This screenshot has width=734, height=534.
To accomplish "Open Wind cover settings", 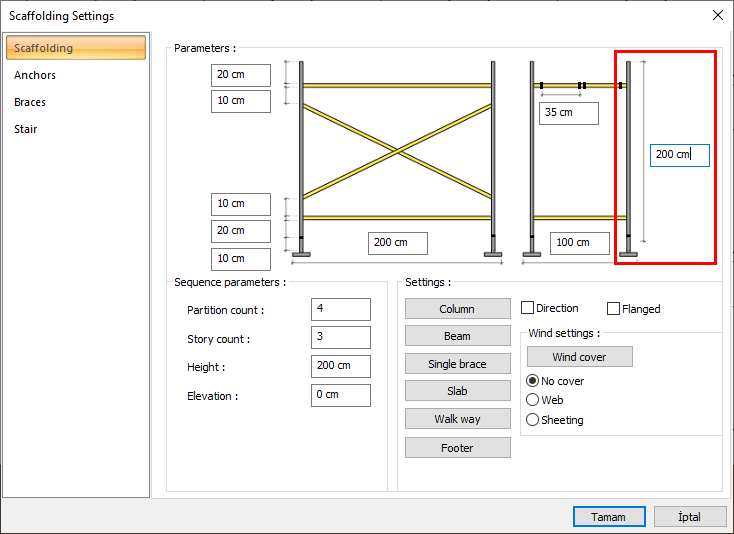I will [x=579, y=357].
